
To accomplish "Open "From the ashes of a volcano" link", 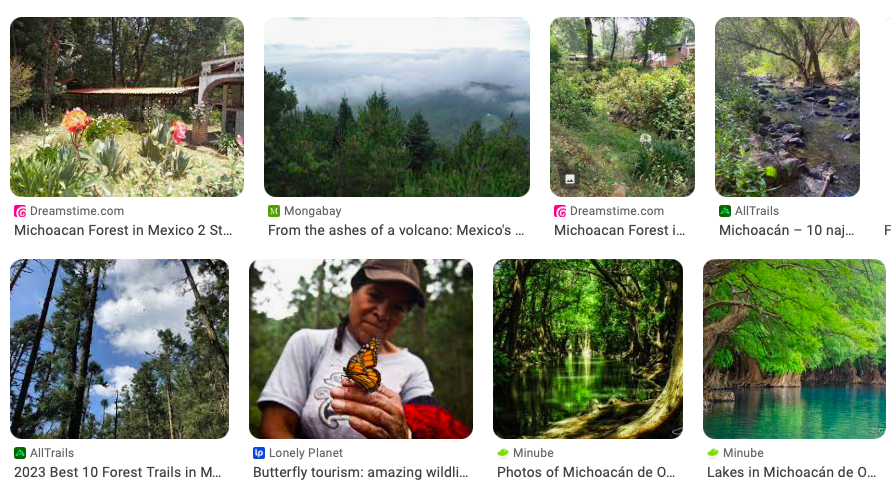I will [396, 230].
